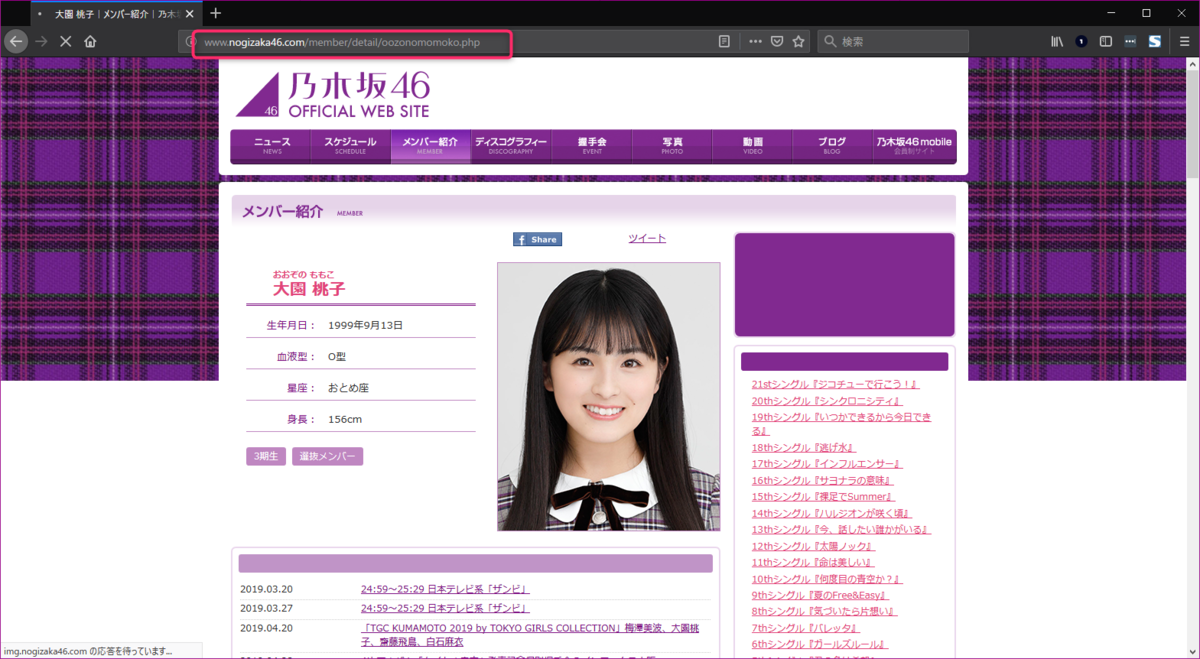Open 12thシングル『太陽ノック』link

point(813,546)
